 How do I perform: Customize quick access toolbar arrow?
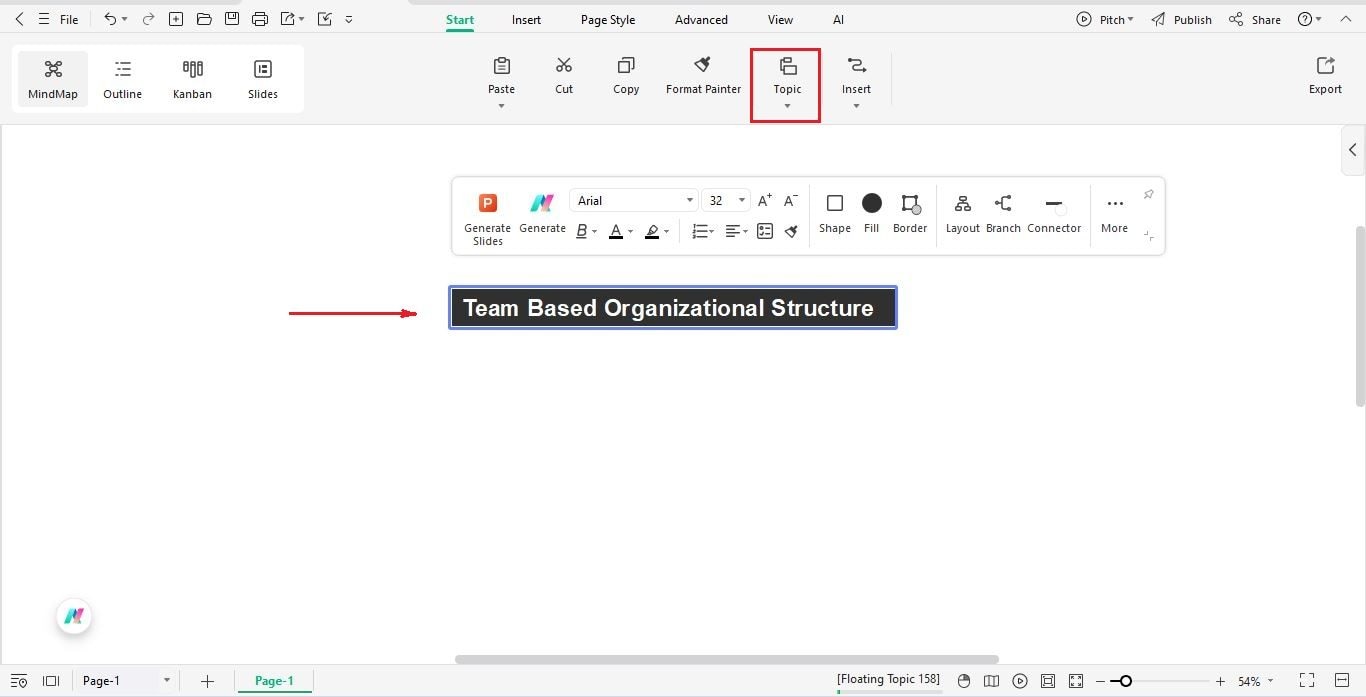(x=348, y=19)
